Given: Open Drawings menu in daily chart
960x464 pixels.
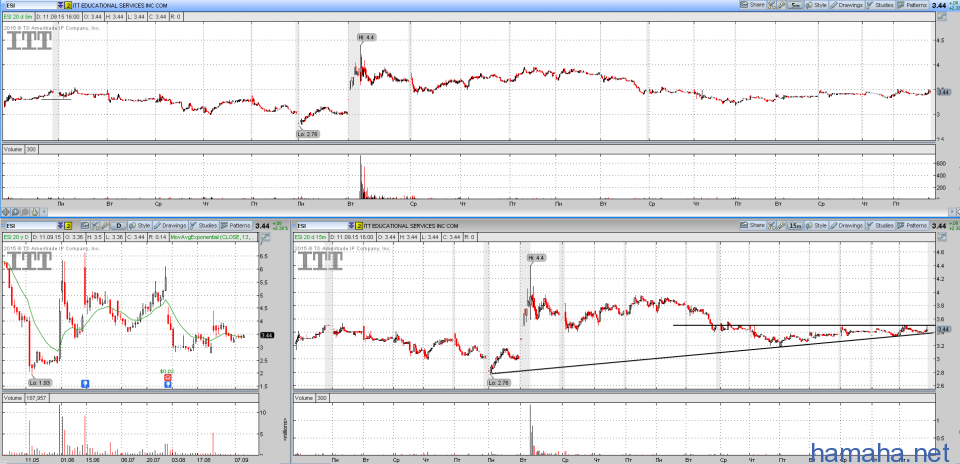Looking at the screenshot, I should coord(170,226).
